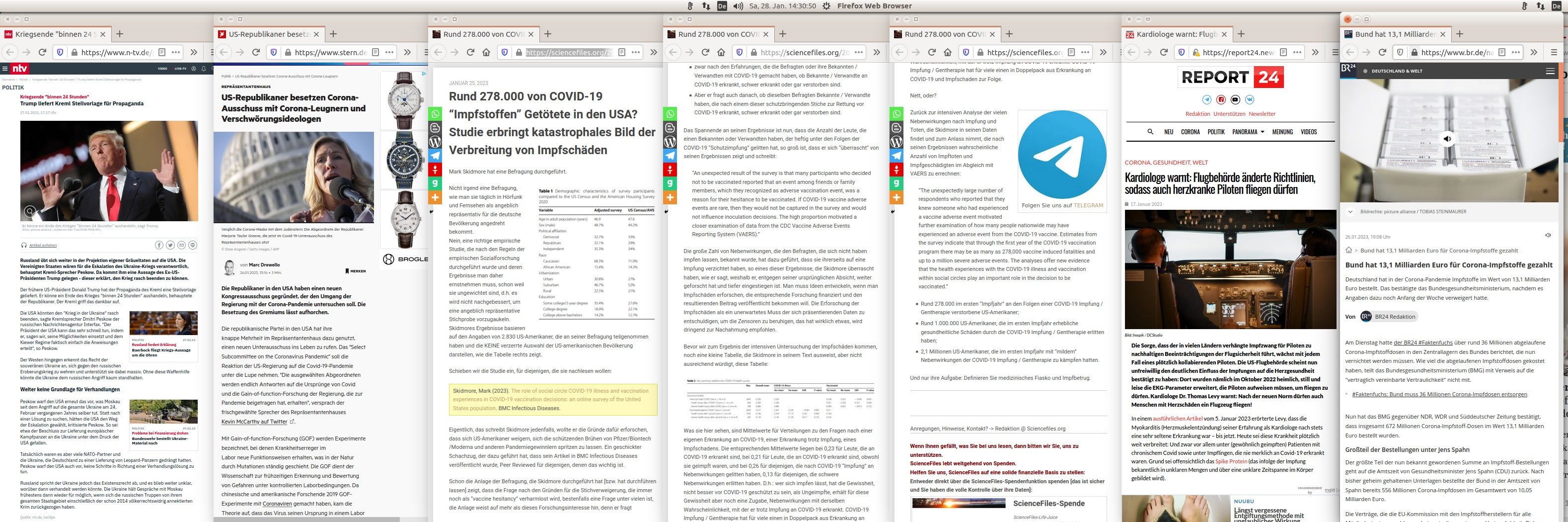The height and width of the screenshot is (522, 1568).
Task: Go back in the n-tv window
Action: [10, 52]
